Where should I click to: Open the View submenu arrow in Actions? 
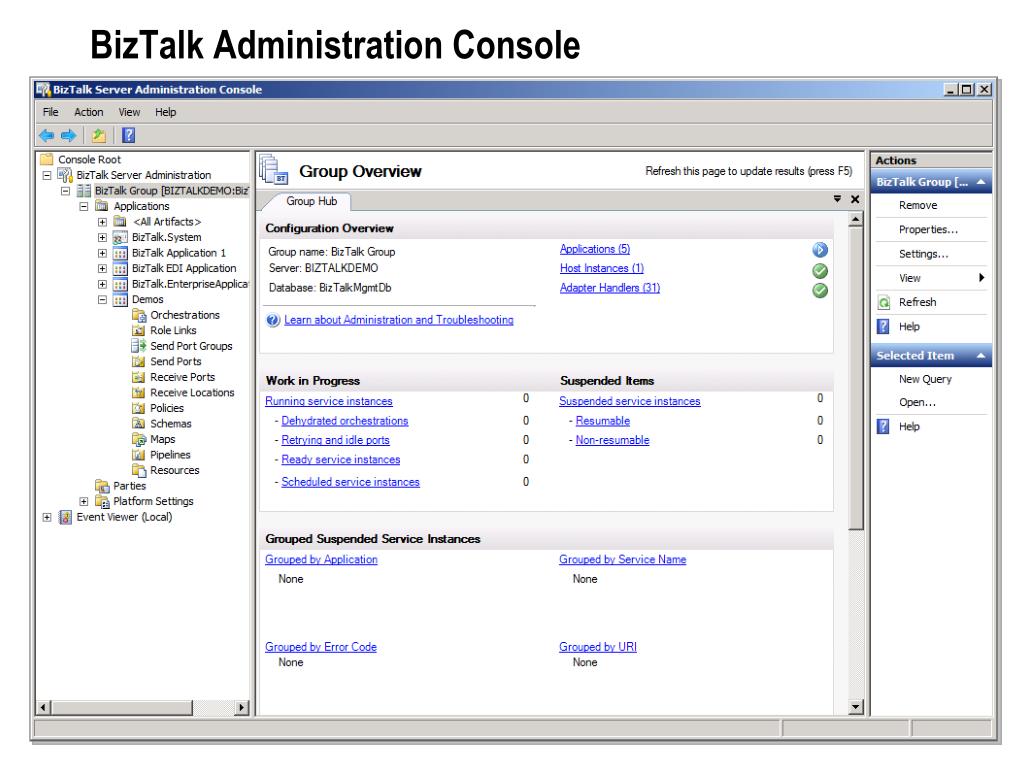click(982, 278)
